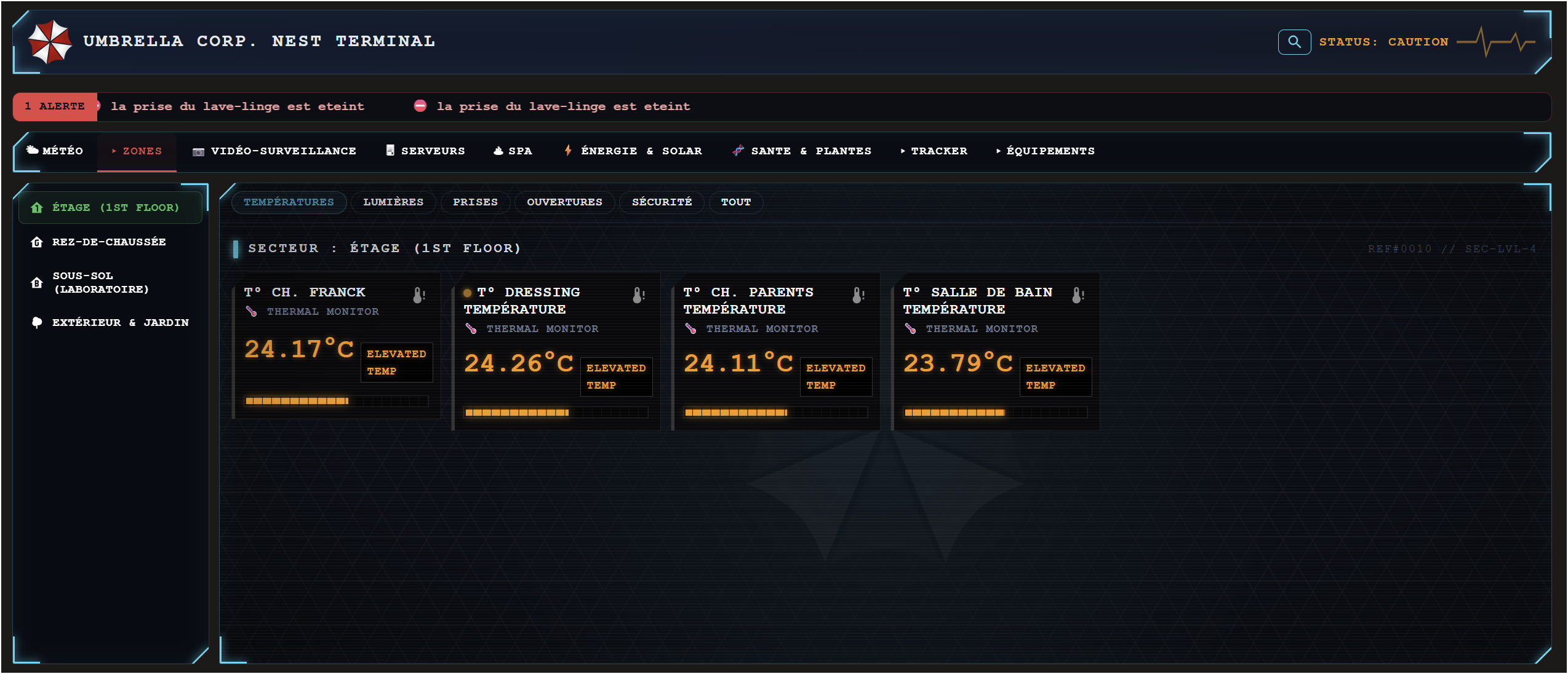Click the Umbrella Corp logo
The image size is (1568, 674).
50,42
